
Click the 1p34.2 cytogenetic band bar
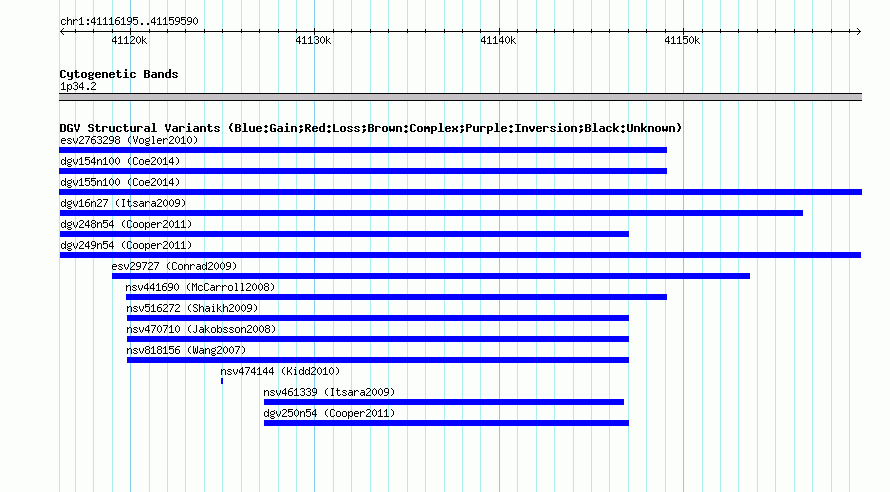point(460,97)
